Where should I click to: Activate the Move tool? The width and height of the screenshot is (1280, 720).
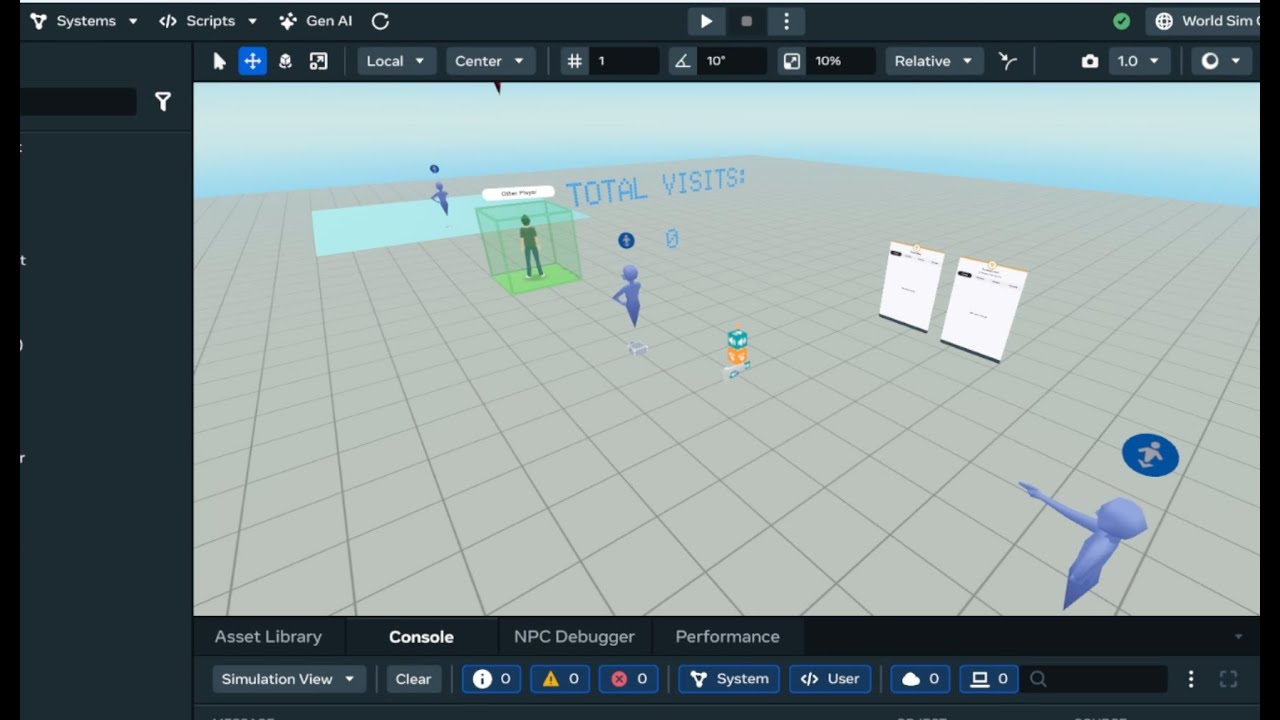(252, 61)
